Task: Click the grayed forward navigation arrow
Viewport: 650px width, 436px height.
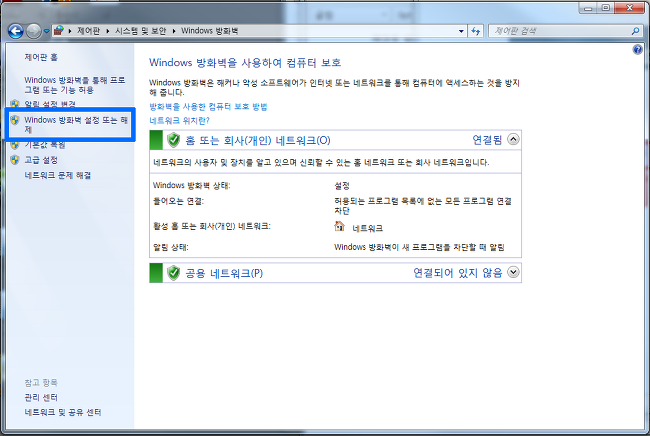Action: click(34, 31)
